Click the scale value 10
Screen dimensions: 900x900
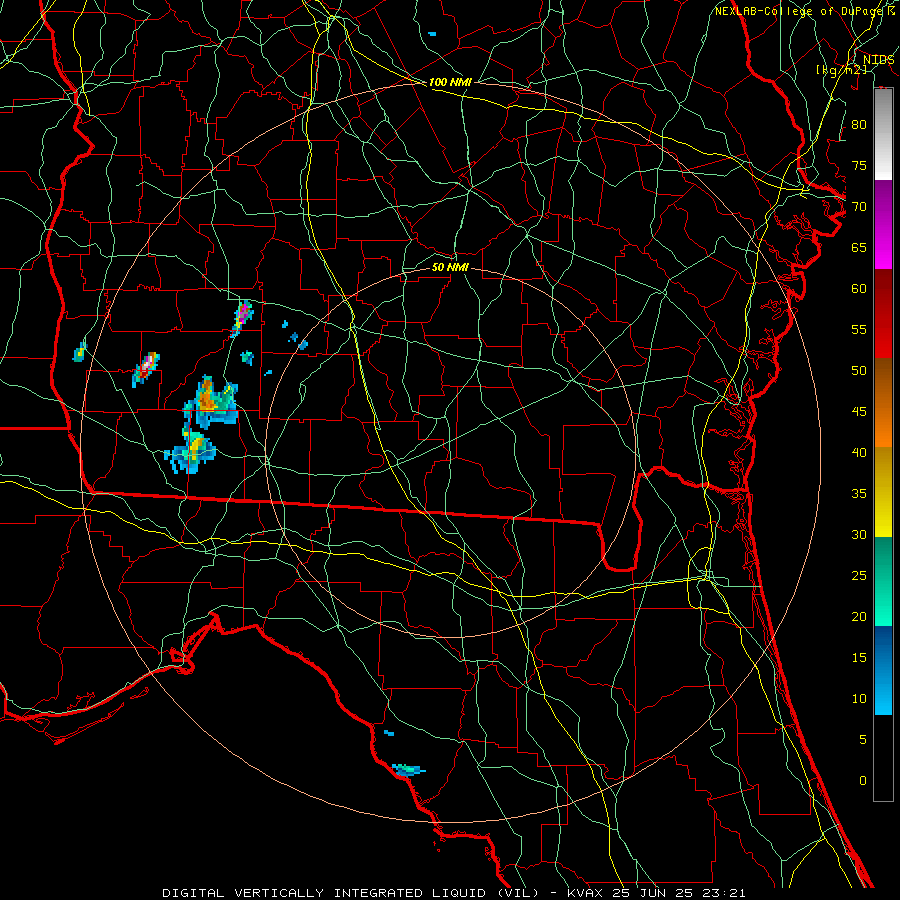coord(859,699)
